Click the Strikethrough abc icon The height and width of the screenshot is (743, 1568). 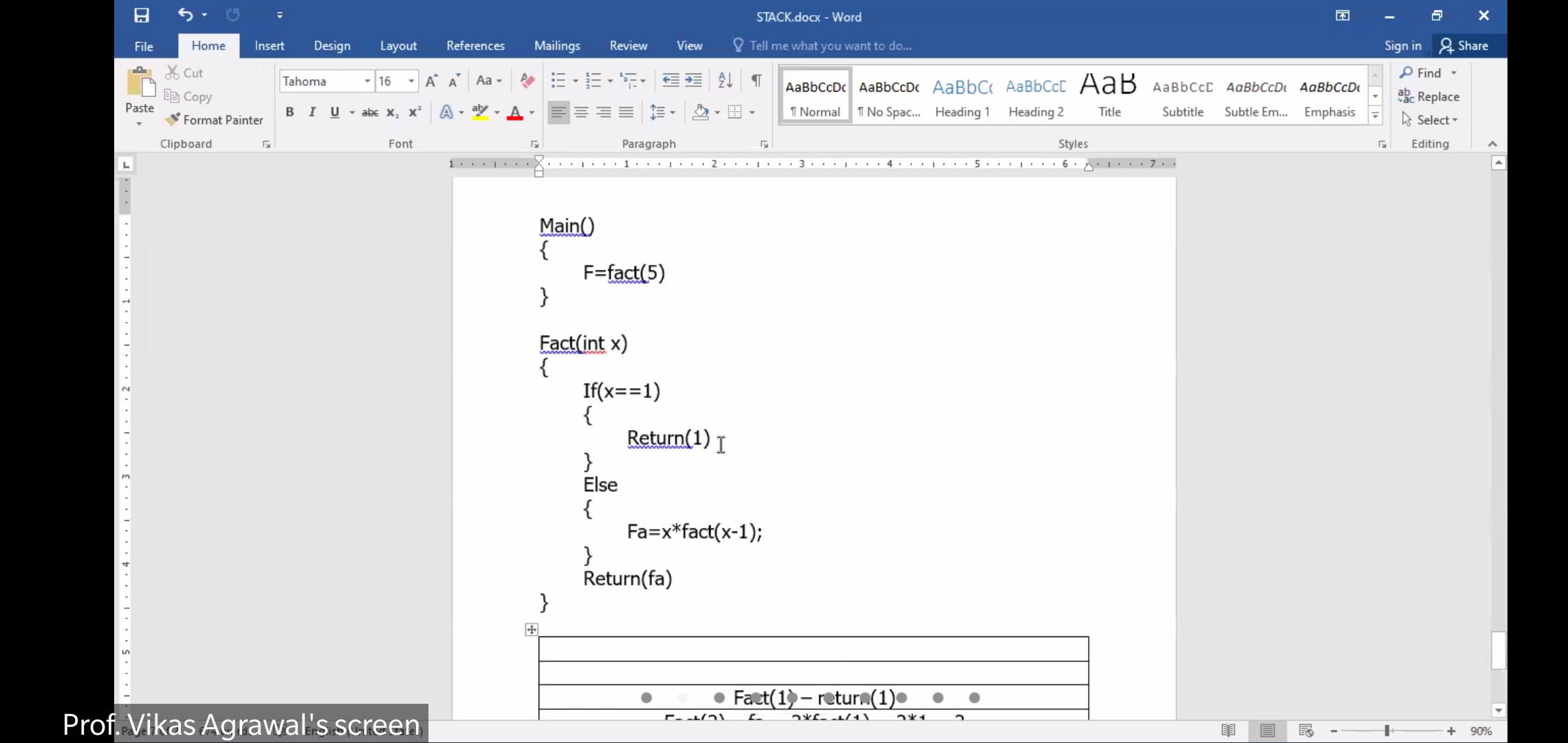(370, 112)
